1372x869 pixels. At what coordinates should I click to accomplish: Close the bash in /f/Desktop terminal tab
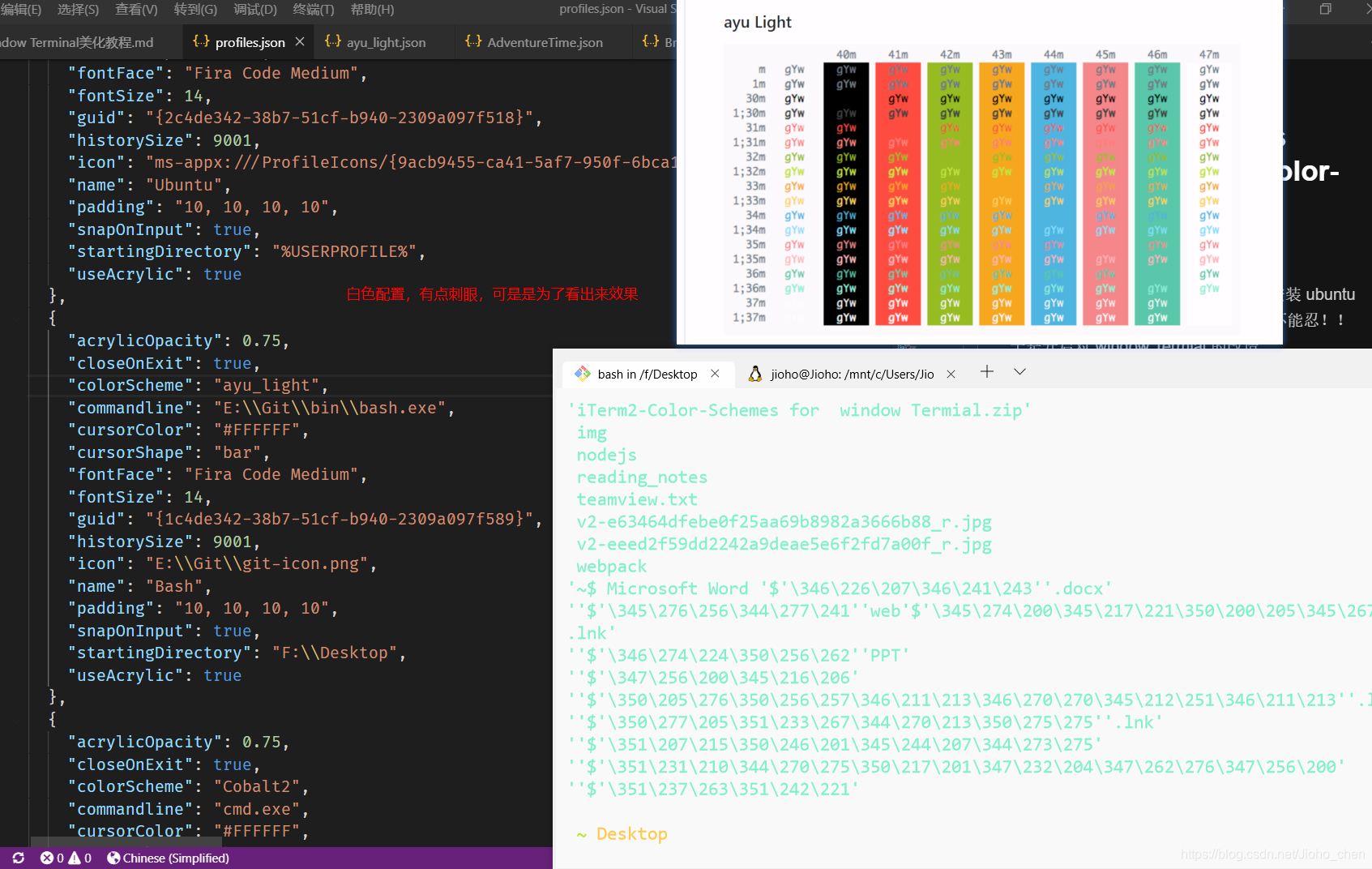[x=715, y=374]
